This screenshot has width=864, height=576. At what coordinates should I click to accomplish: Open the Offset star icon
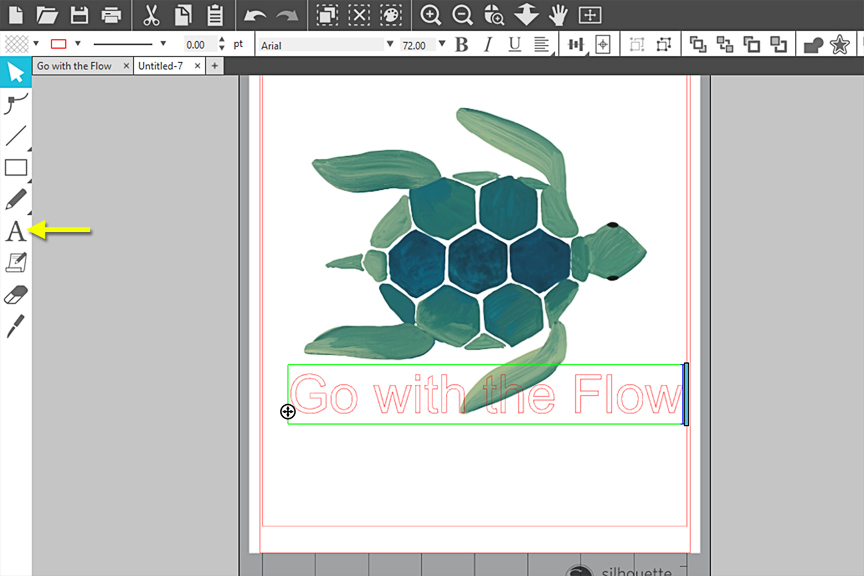[x=840, y=45]
